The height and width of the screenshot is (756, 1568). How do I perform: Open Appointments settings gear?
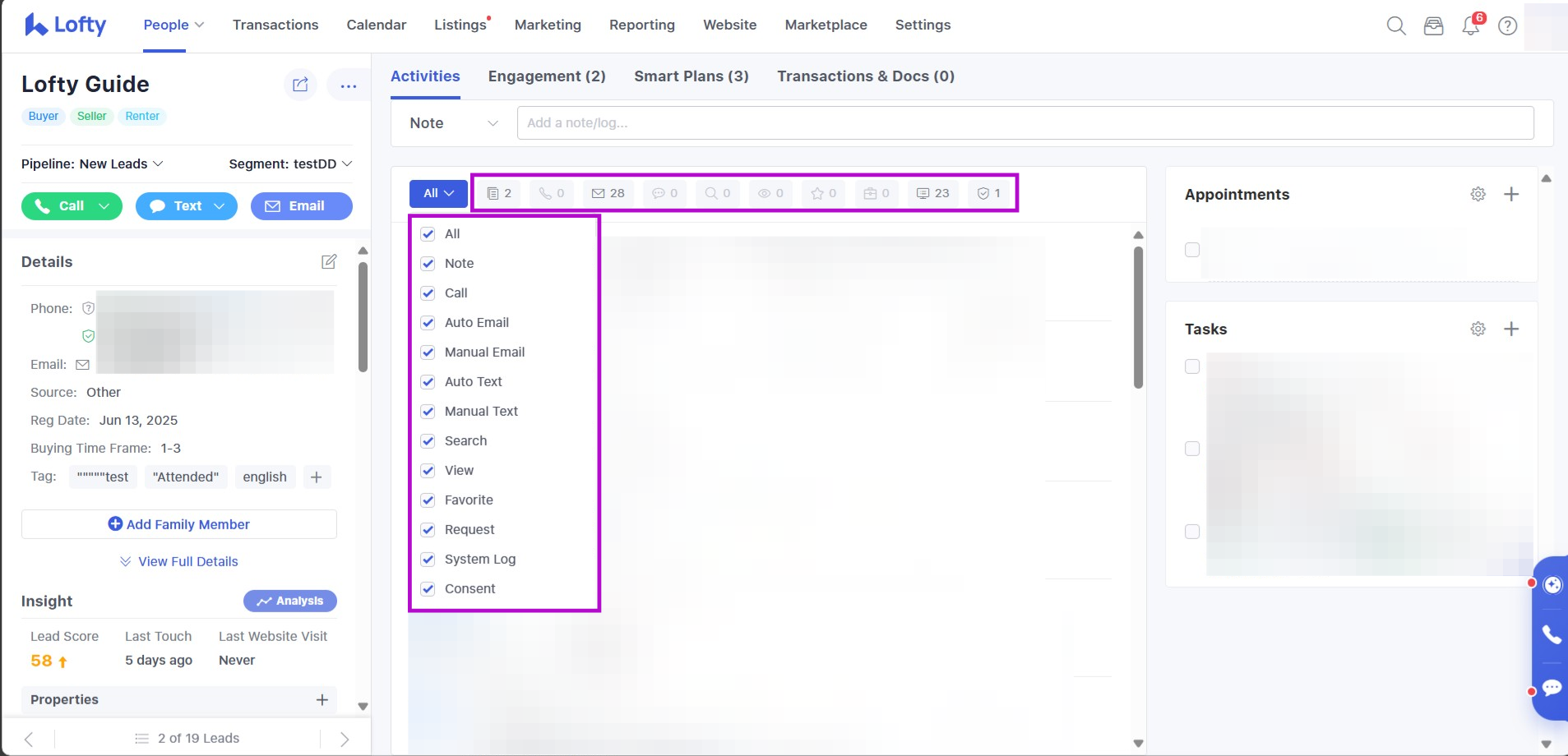pyautogui.click(x=1478, y=194)
